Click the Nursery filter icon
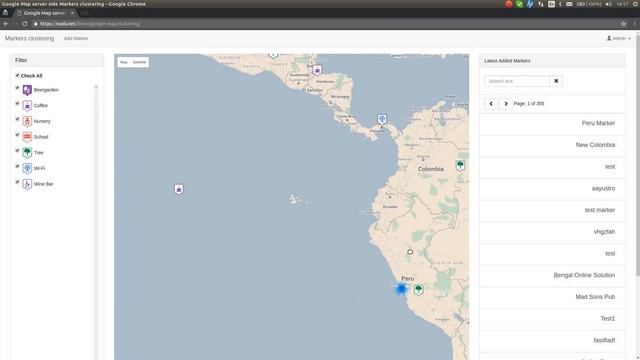The height and width of the screenshot is (360, 640). pyautogui.click(x=27, y=121)
